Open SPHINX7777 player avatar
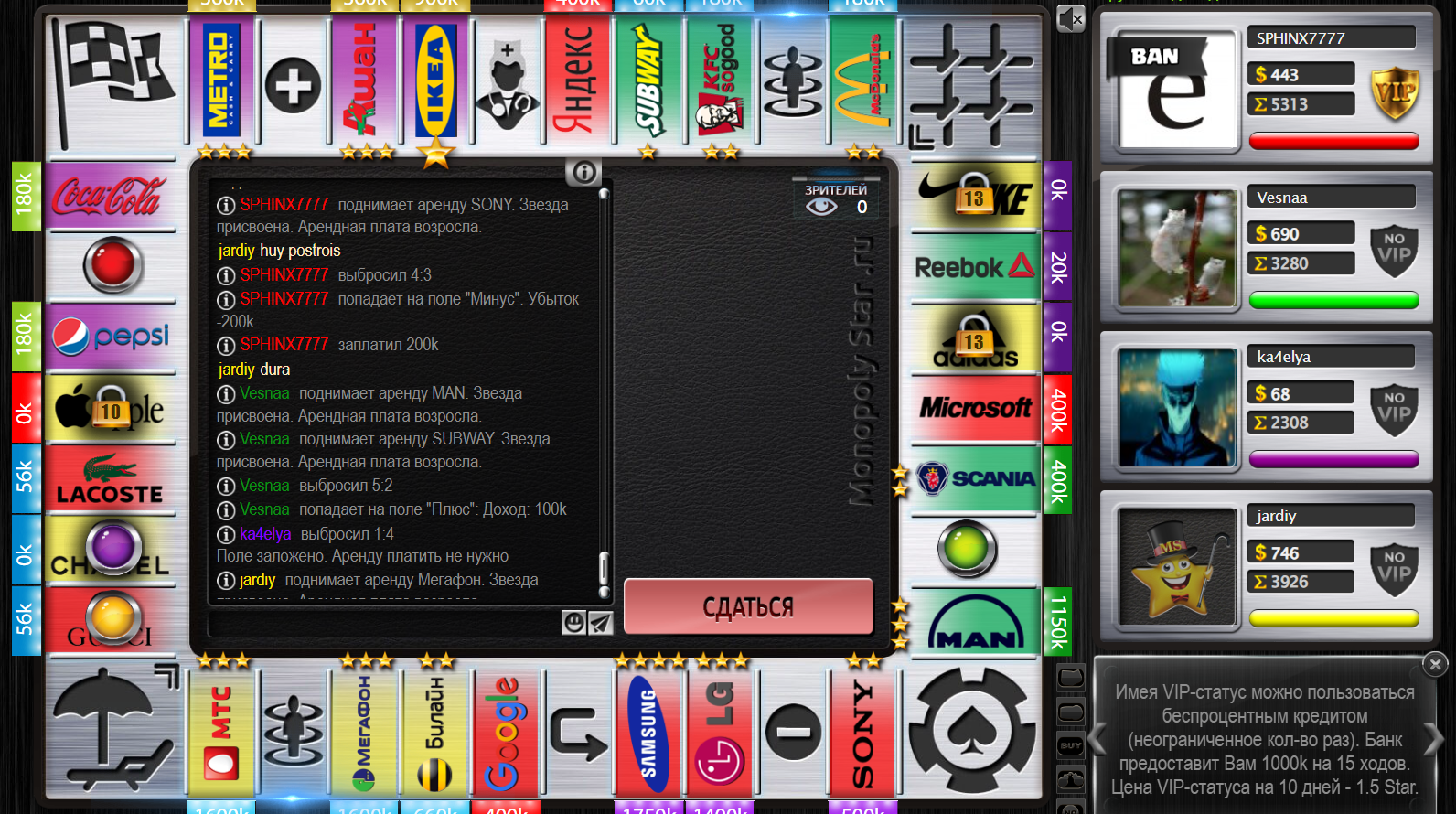Screen dimensions: 1456x814 1175,89
